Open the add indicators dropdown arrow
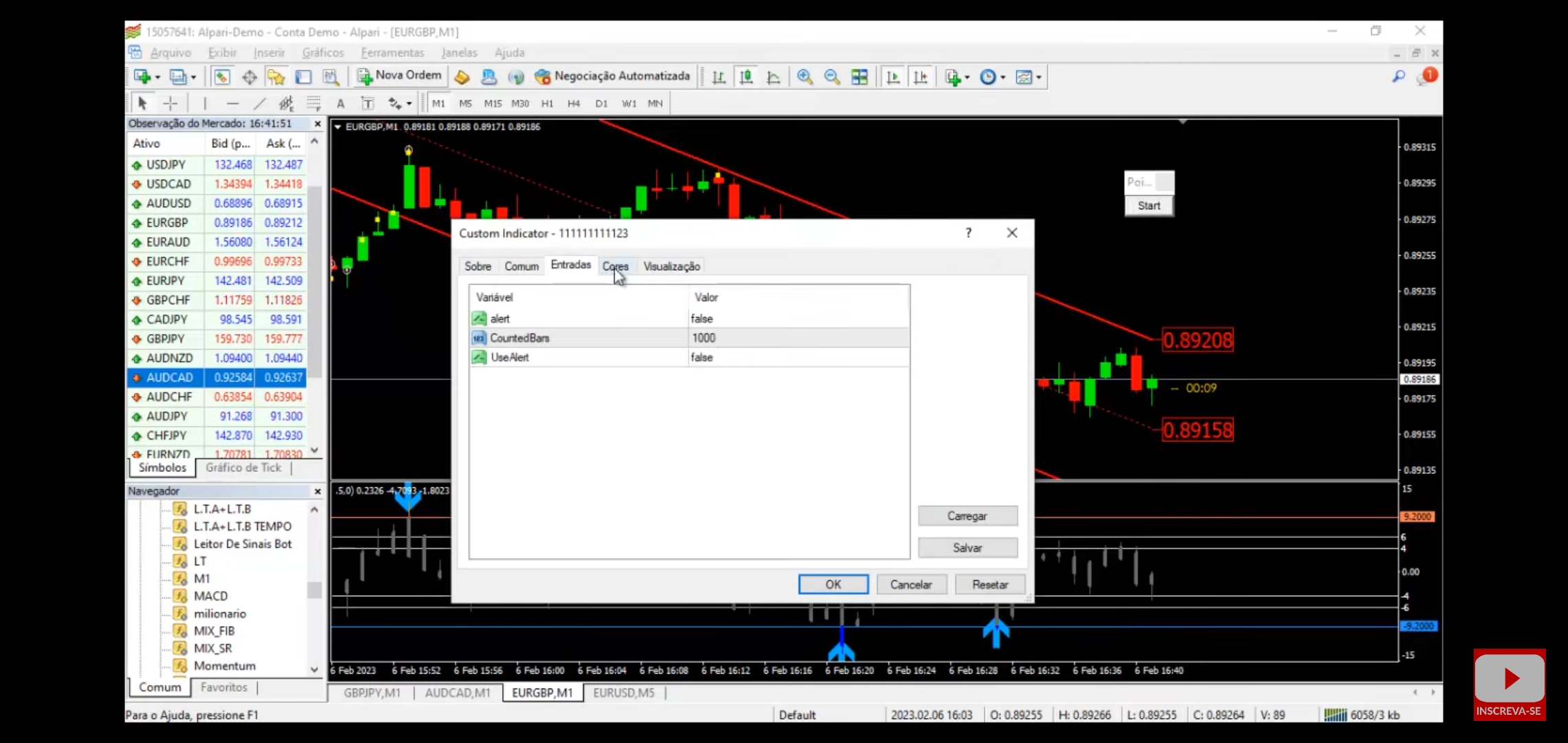Screen dimensions: 1568x743 click(968, 77)
